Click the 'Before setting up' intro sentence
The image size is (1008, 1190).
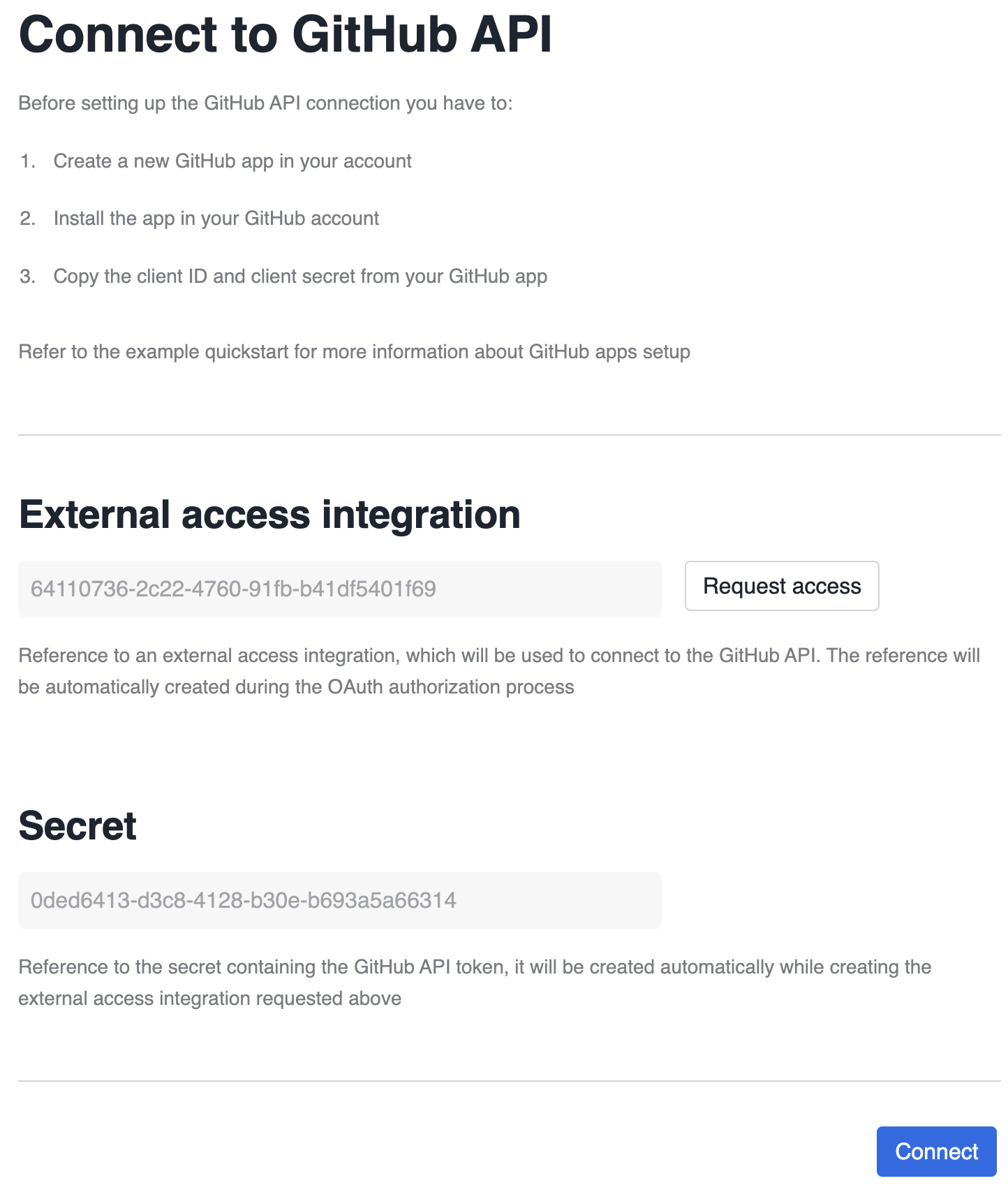coord(265,103)
